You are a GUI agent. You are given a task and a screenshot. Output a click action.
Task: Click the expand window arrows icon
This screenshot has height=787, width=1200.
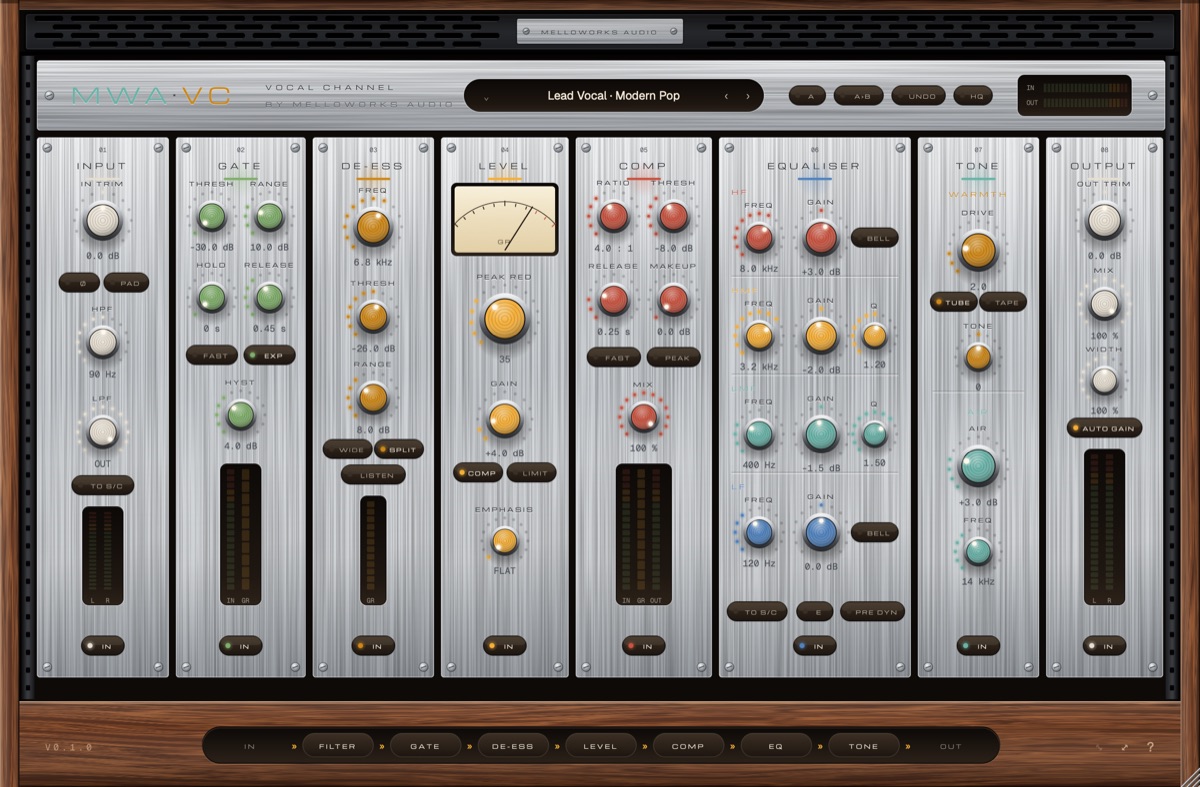coord(1125,747)
